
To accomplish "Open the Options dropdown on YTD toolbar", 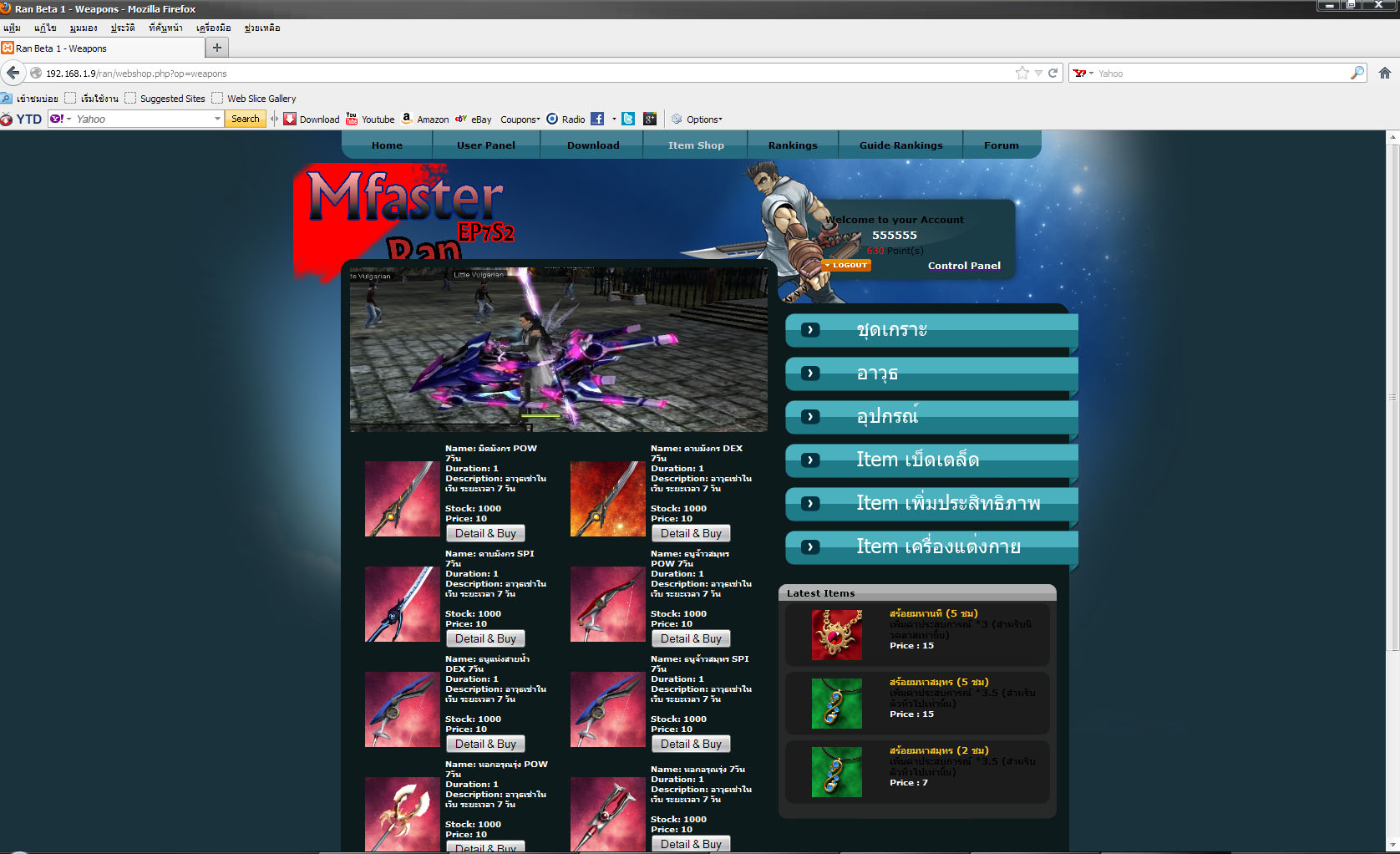I will click(697, 119).
